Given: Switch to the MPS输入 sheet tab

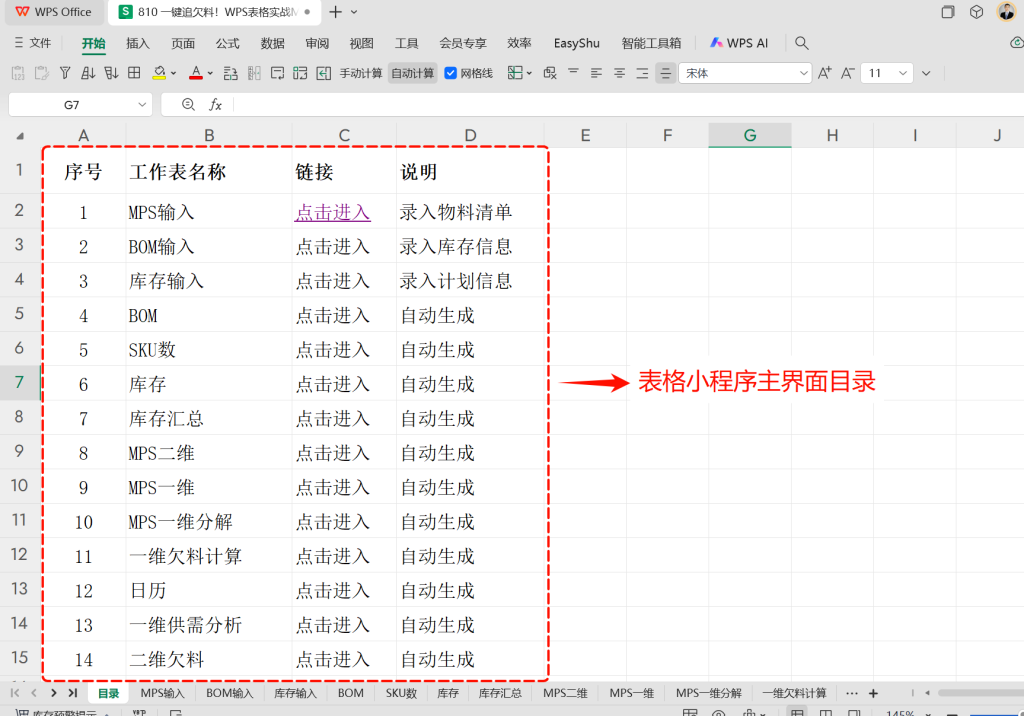Looking at the screenshot, I should [x=162, y=693].
